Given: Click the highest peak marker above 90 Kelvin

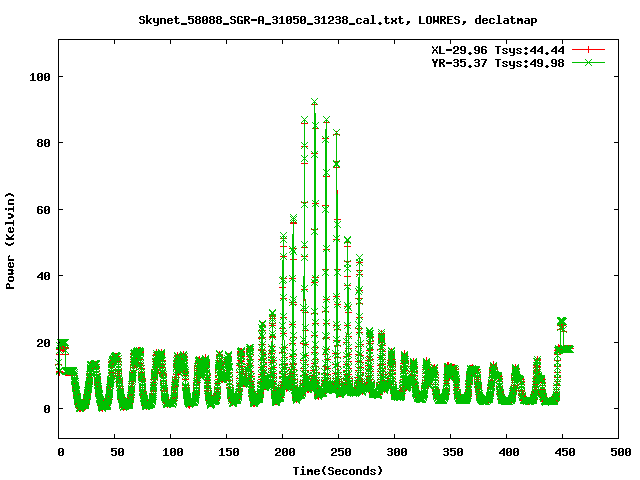Looking at the screenshot, I should pos(314,102).
